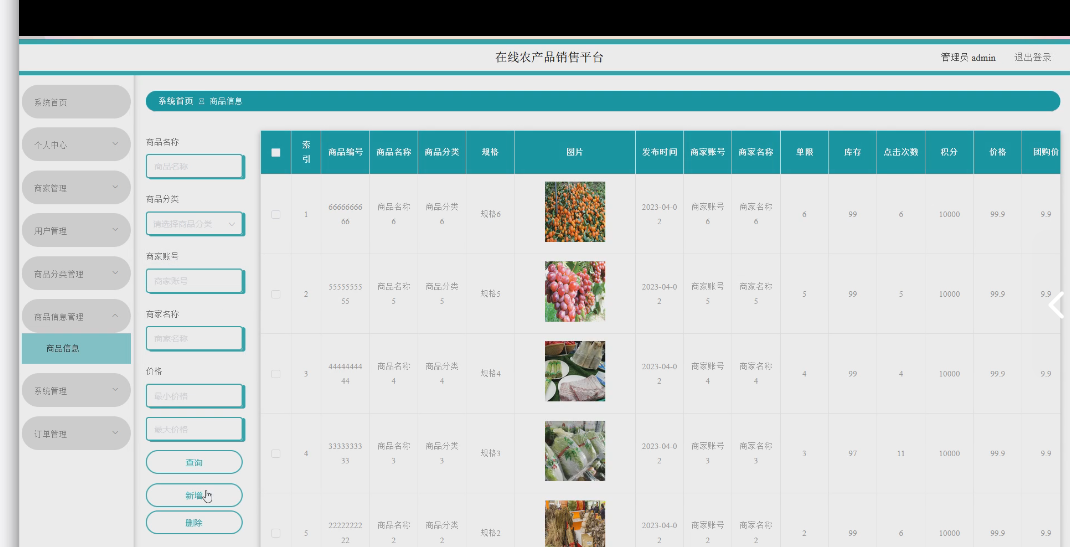Click the 查询 button
This screenshot has width=1070, height=547.
(194, 462)
